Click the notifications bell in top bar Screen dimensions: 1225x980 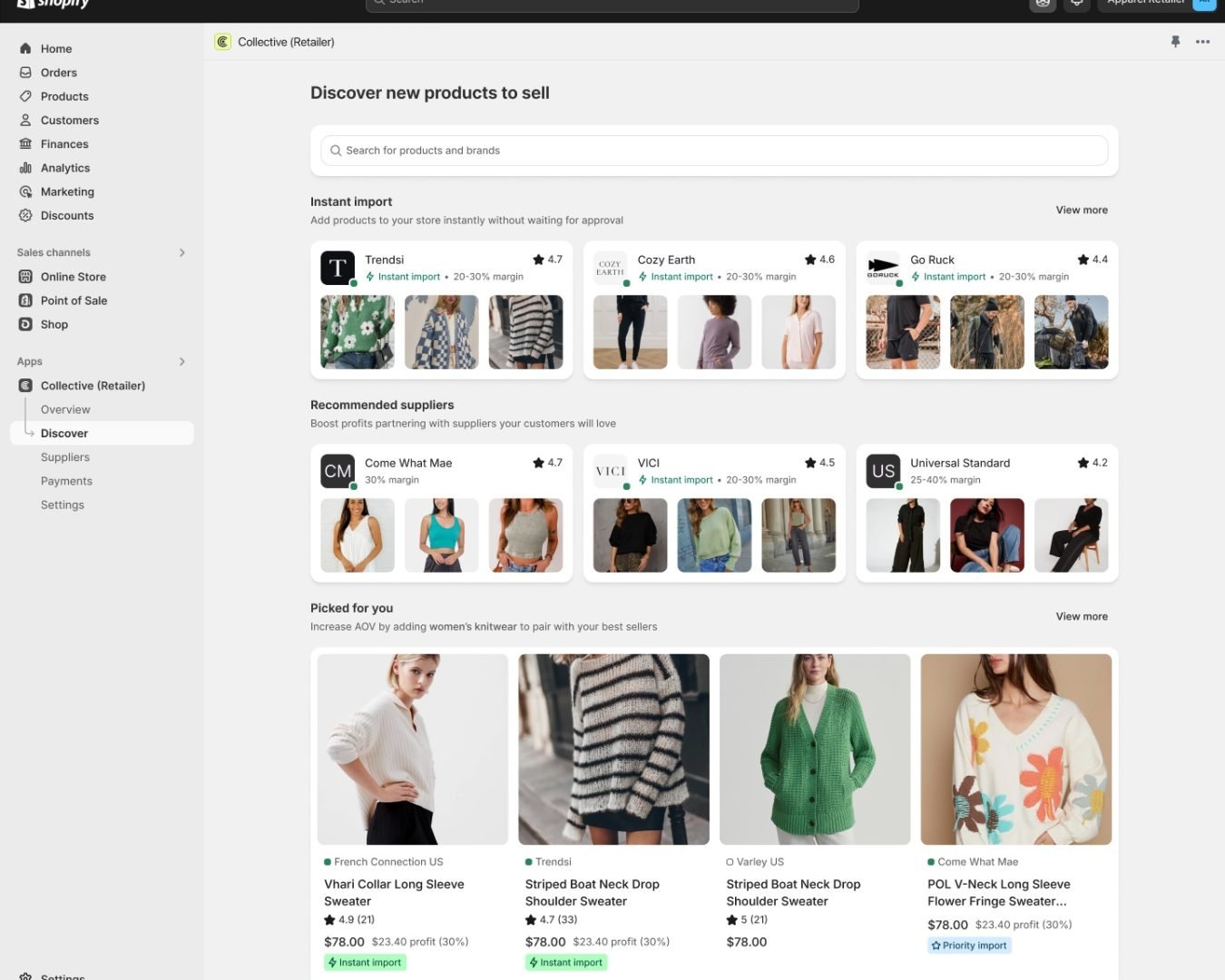(1077, 3)
